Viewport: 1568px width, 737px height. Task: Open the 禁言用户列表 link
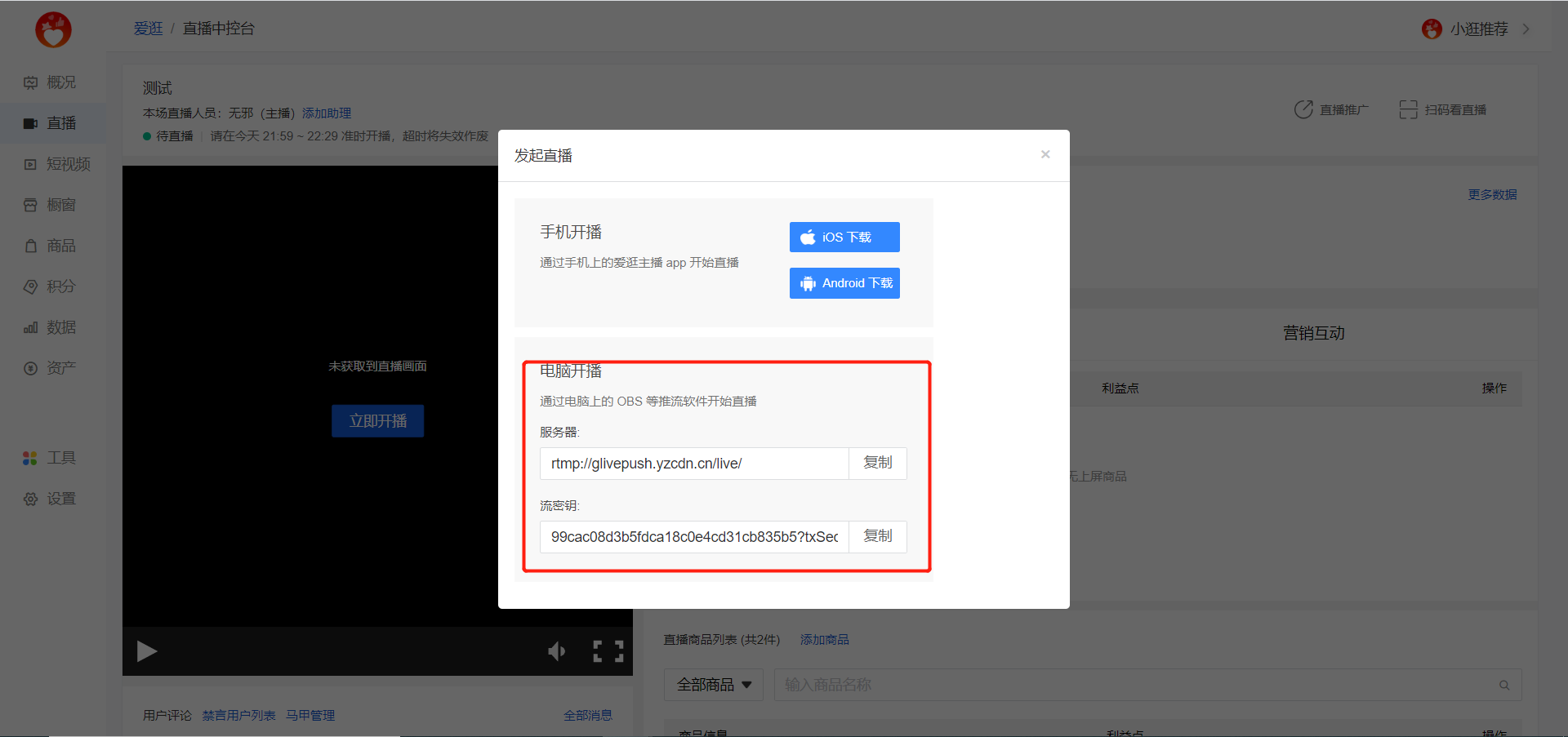pos(239,716)
